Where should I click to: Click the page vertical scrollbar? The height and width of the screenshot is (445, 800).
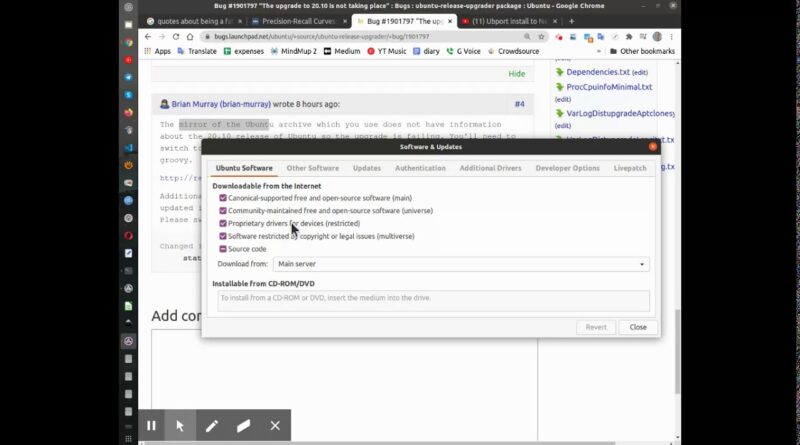677,351
